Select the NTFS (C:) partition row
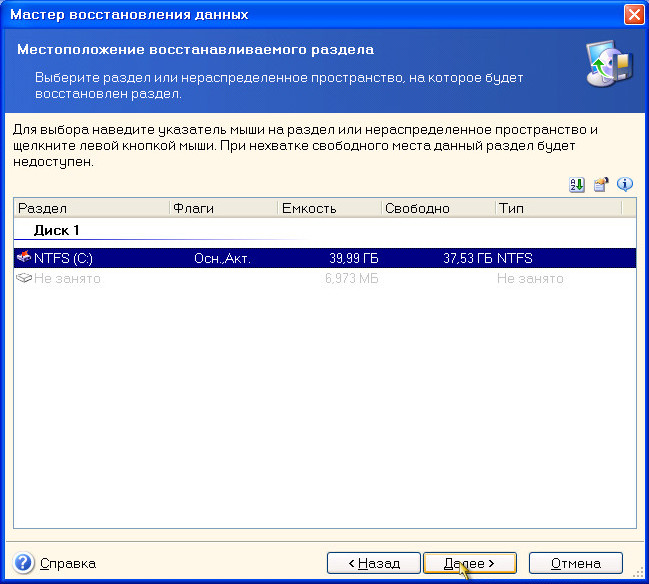The width and height of the screenshot is (649, 584). [x=325, y=258]
